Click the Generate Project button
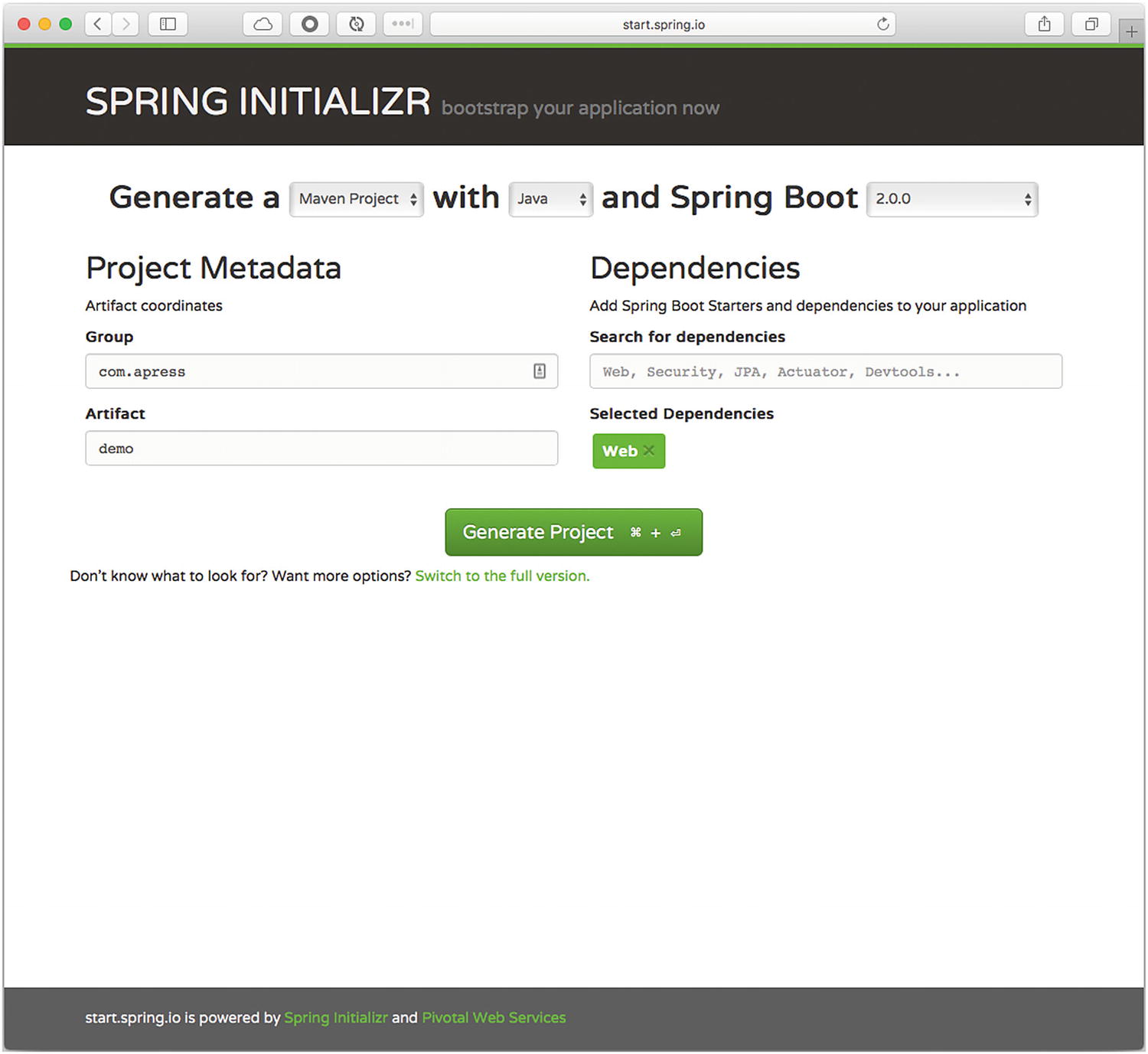The height and width of the screenshot is (1054, 1148). coord(574,532)
